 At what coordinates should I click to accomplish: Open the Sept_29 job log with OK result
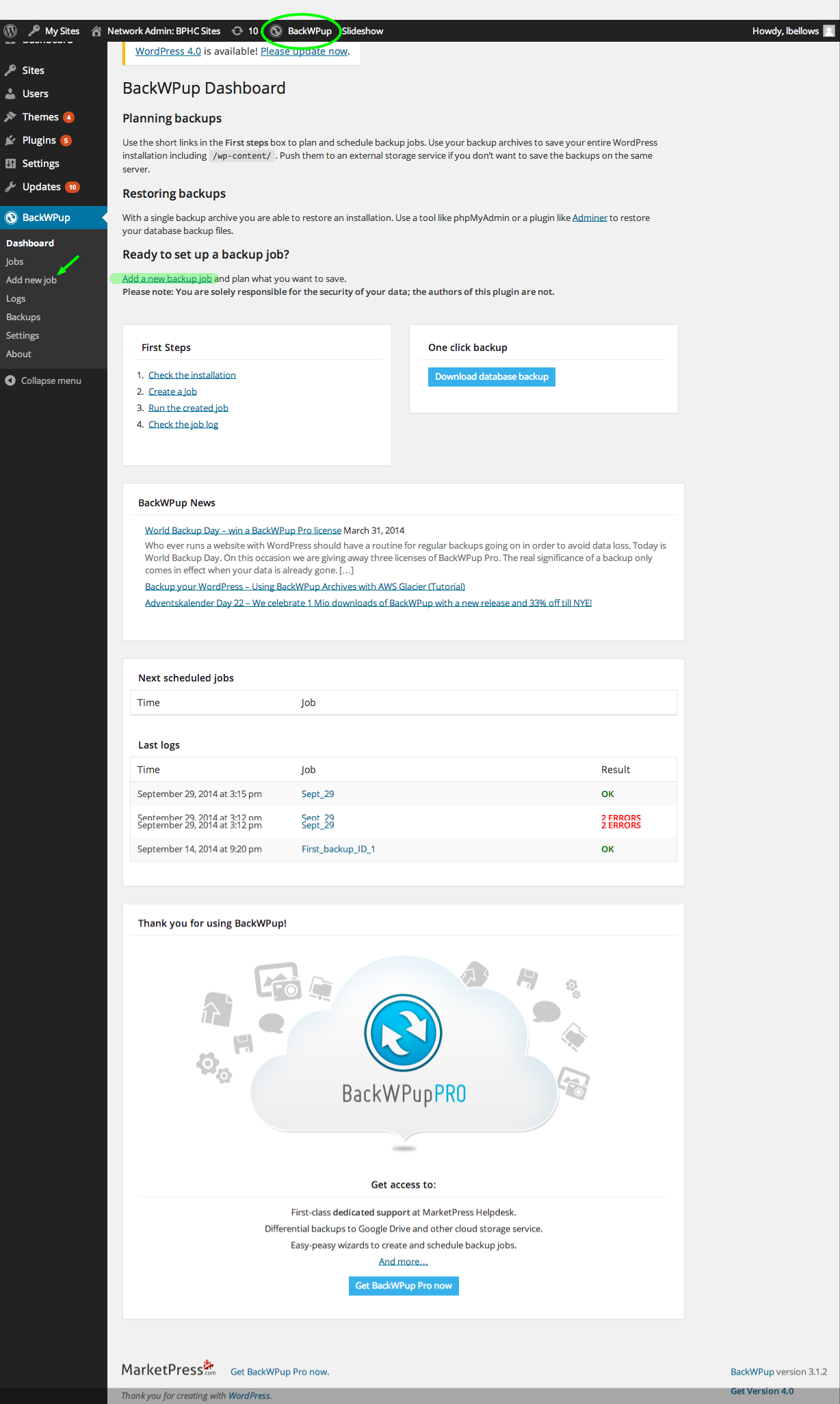tap(317, 794)
